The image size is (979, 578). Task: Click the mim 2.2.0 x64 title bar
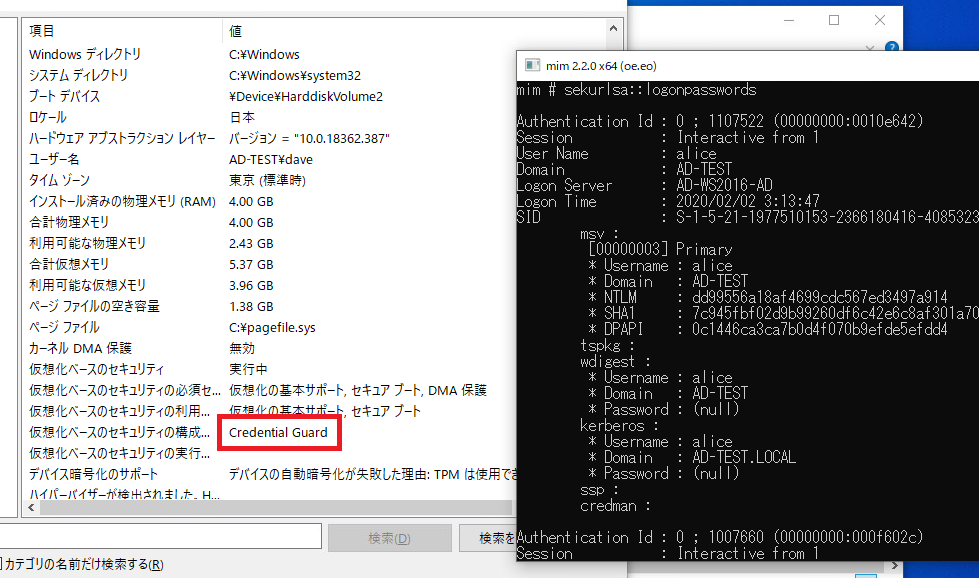point(748,66)
